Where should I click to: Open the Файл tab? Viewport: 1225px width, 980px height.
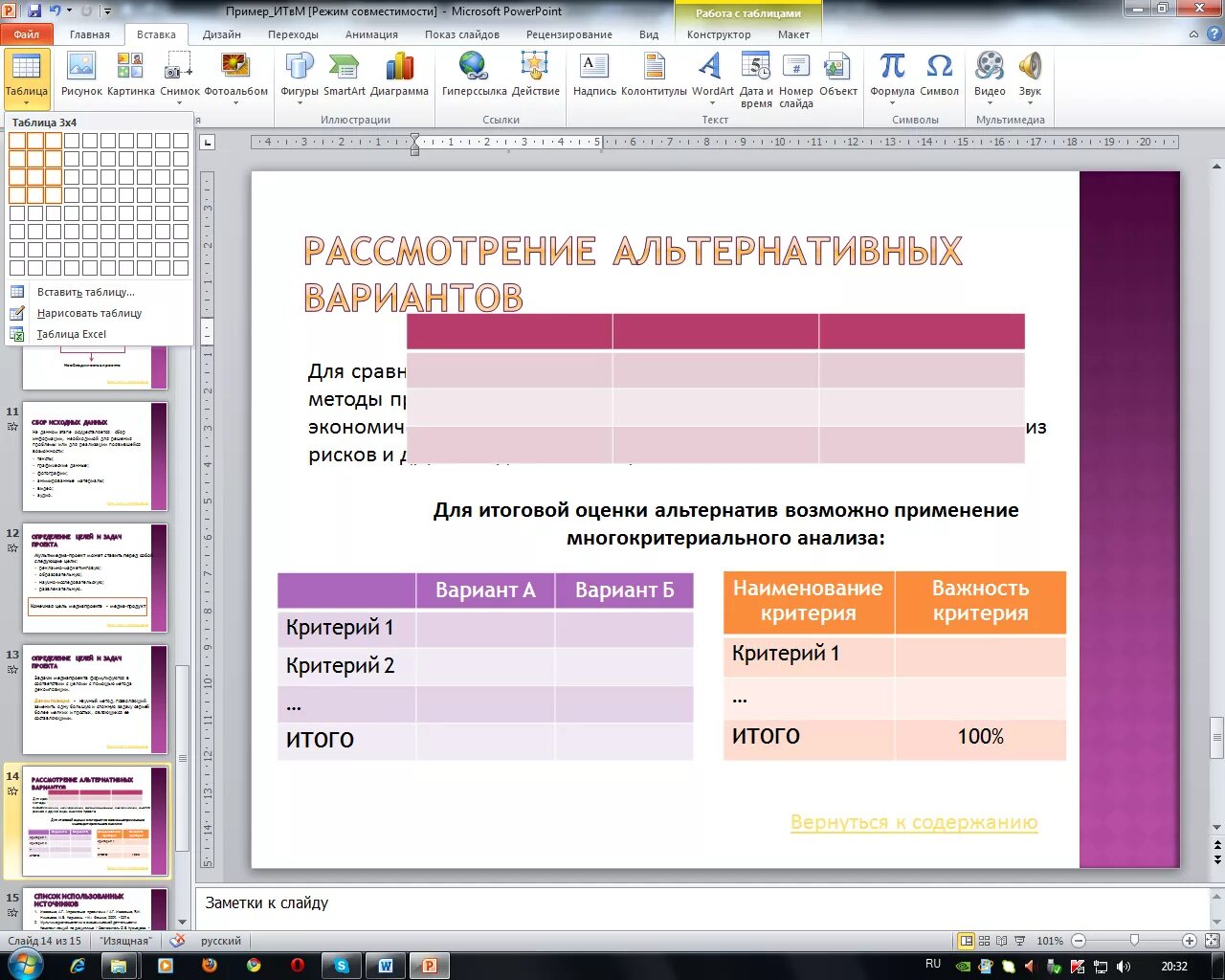click(x=26, y=34)
